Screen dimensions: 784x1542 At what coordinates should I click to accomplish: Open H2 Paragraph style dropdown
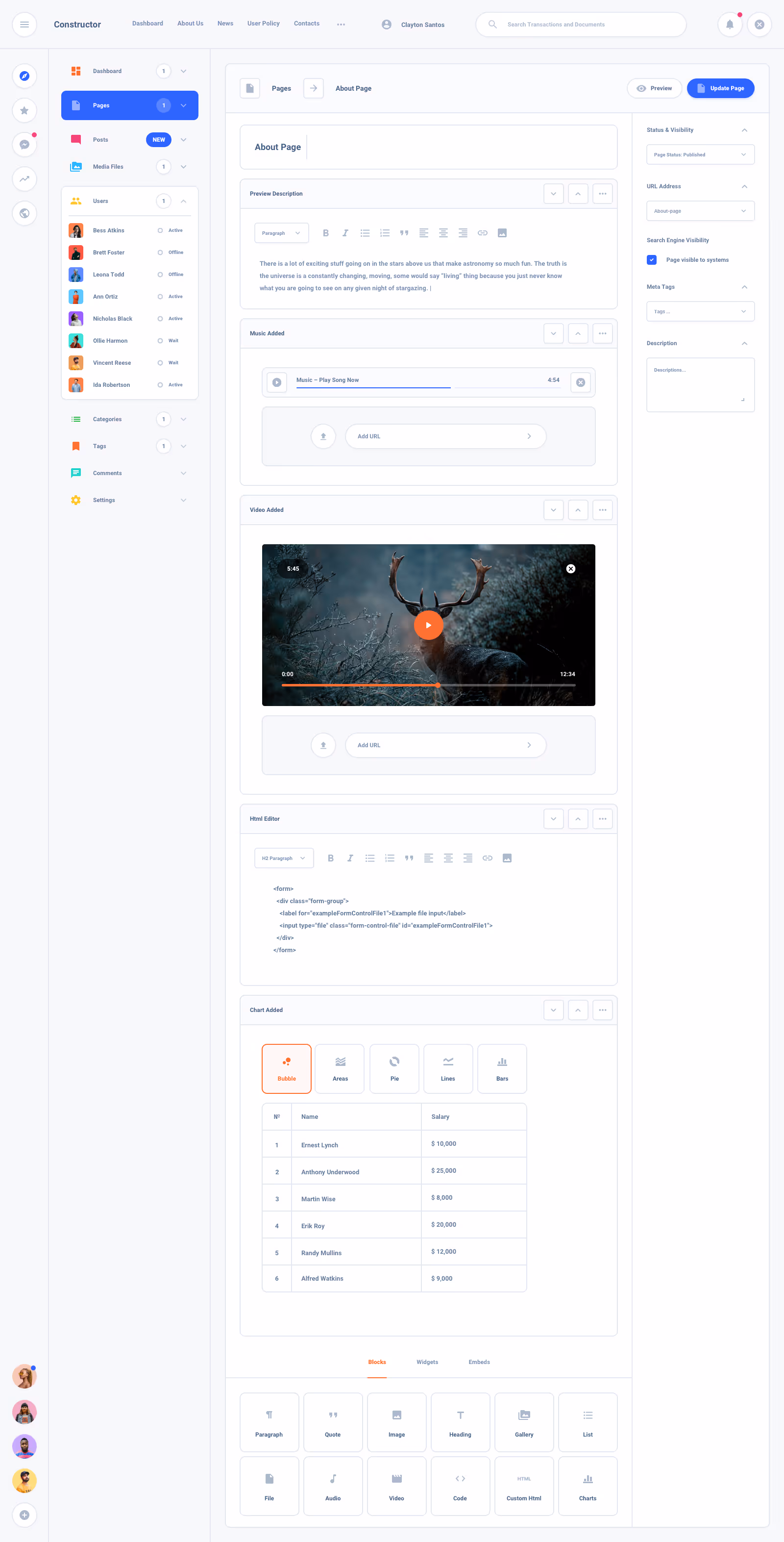(284, 858)
